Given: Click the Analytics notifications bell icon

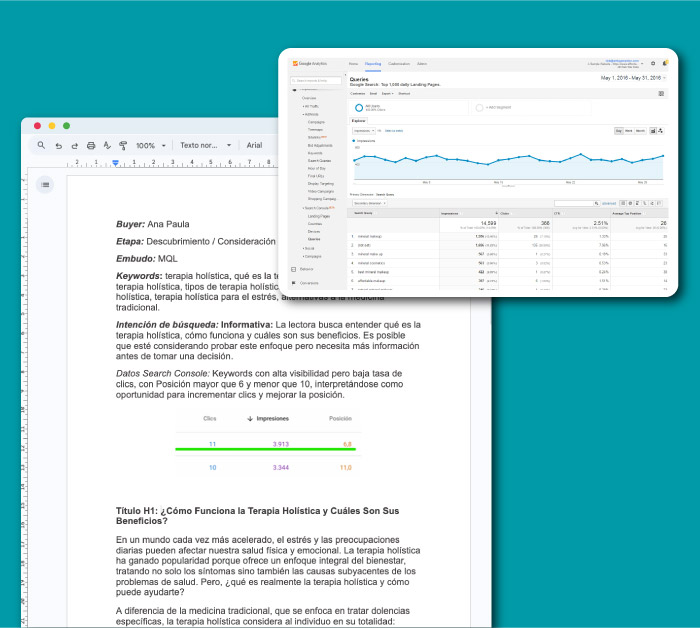Looking at the screenshot, I should (665, 63).
